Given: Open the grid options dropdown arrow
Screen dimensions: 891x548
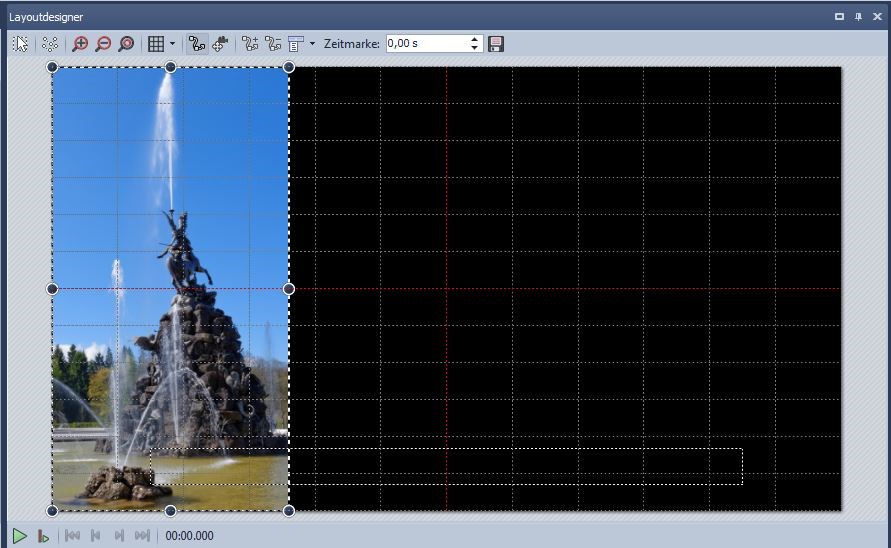Looking at the screenshot, I should click(172, 44).
